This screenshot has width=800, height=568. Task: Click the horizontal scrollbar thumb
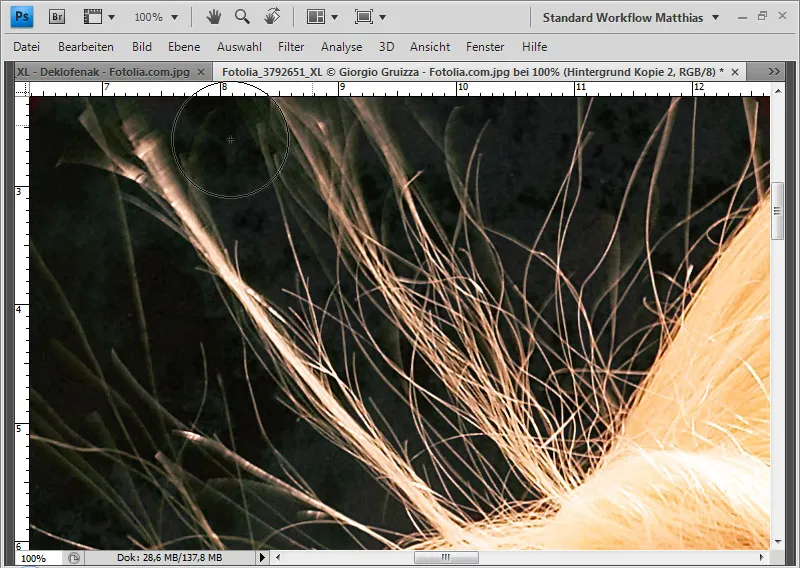point(446,557)
